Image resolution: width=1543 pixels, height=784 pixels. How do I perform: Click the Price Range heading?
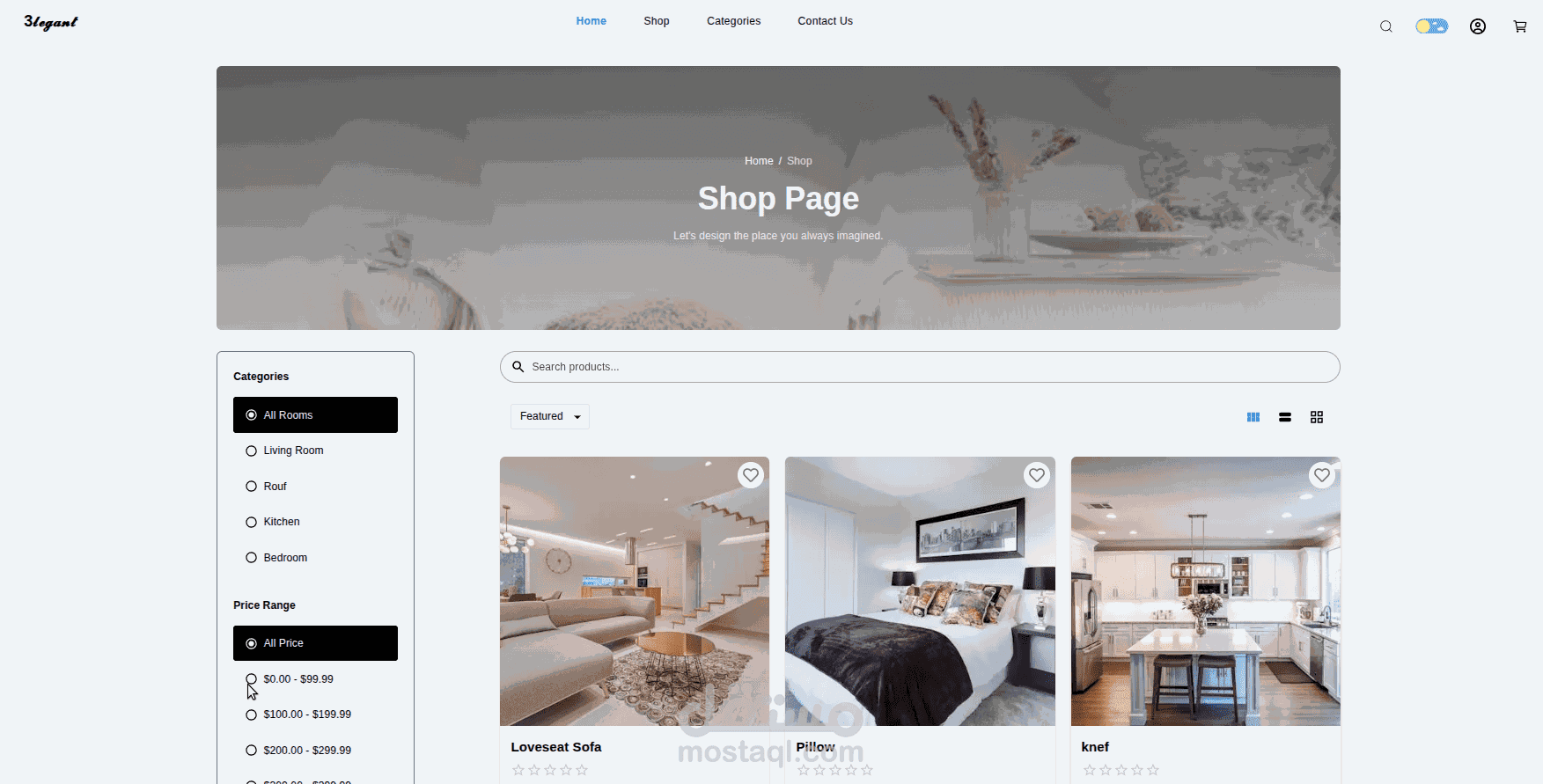click(x=264, y=605)
